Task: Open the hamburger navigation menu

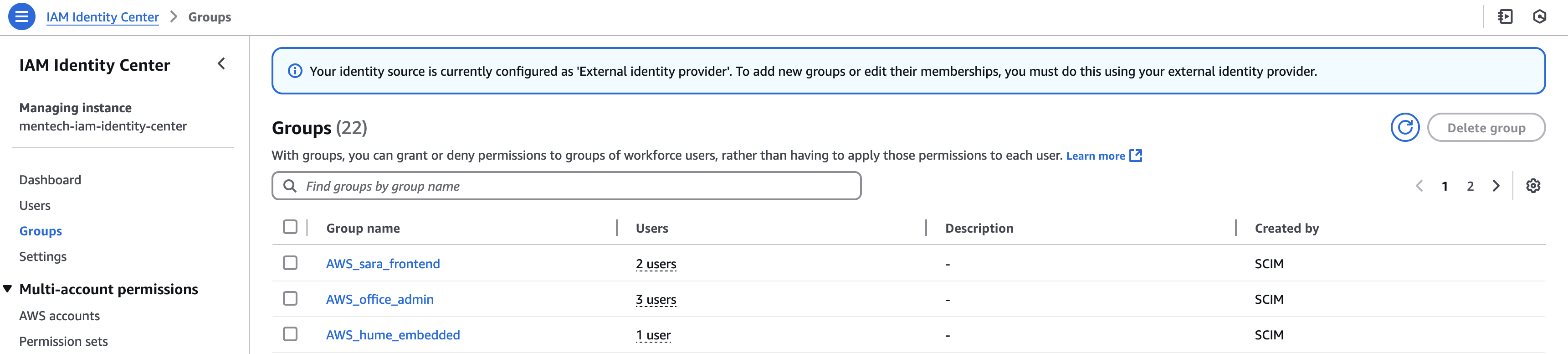Action: point(21,16)
